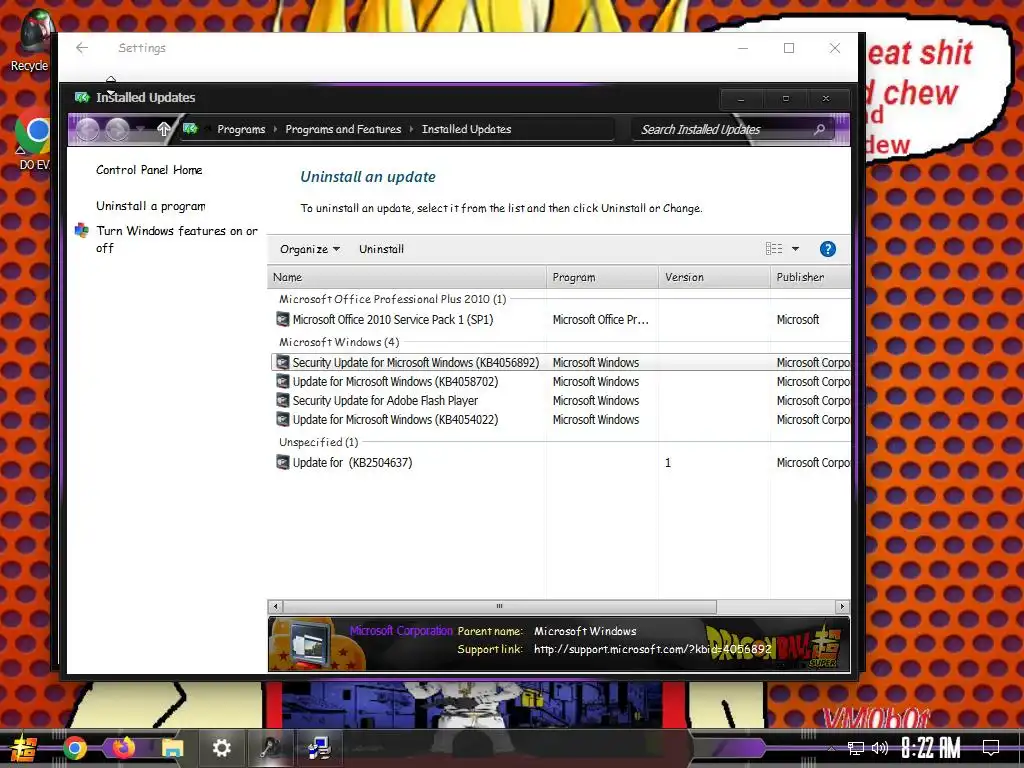
Task: Click the Installed Updates breadcrumb
Action: [466, 129]
